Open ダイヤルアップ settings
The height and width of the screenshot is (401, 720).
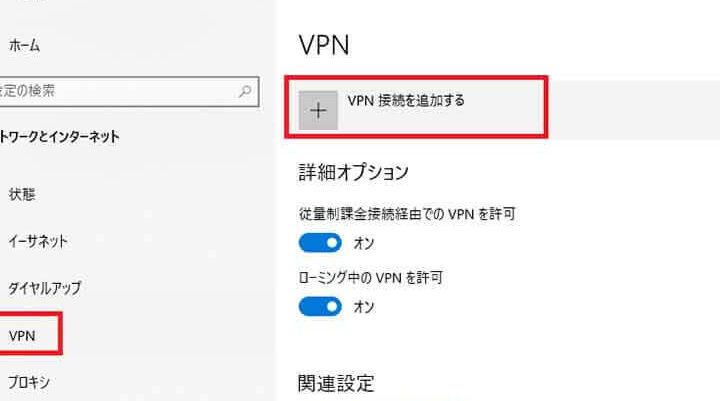pyautogui.click(x=45, y=288)
